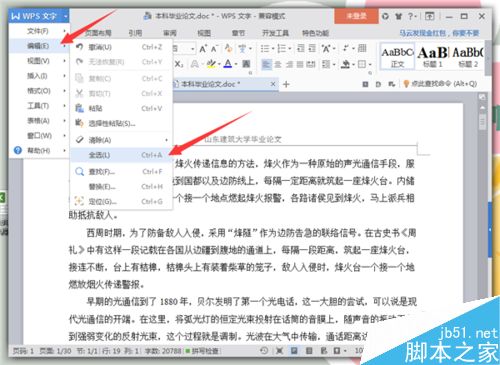Apply Numbering list formatting
The width and height of the screenshot is (500, 365).
[x=282, y=49]
